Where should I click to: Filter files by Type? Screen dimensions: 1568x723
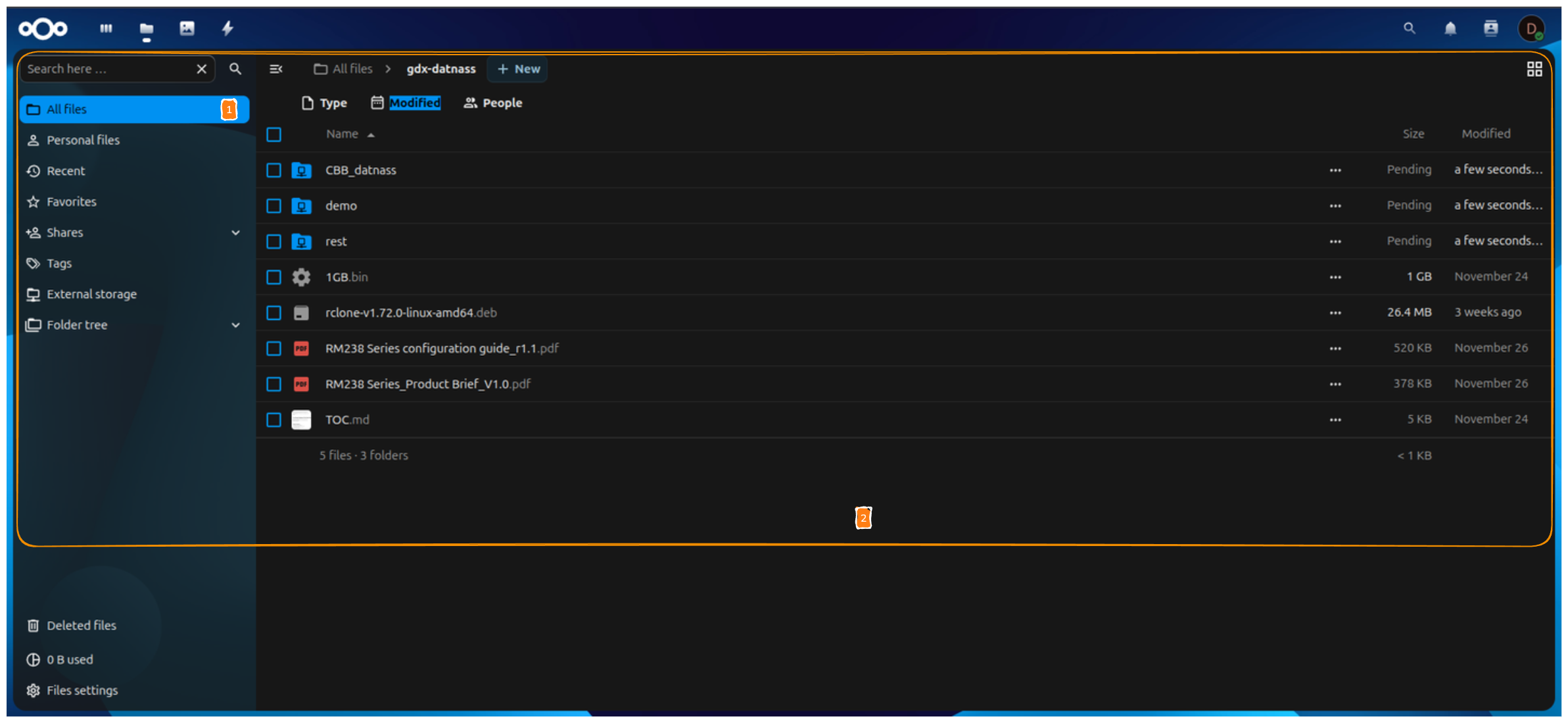[x=325, y=103]
